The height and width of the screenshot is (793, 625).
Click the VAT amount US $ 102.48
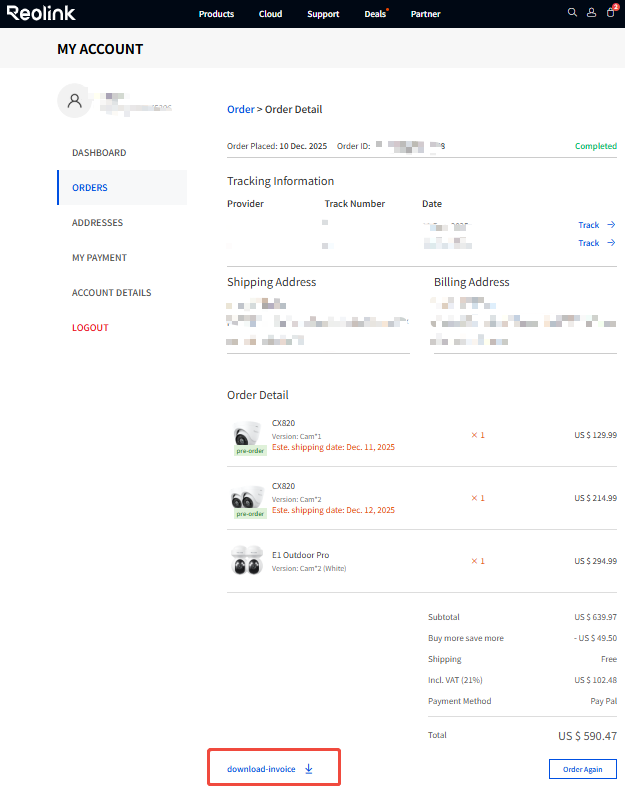(596, 680)
